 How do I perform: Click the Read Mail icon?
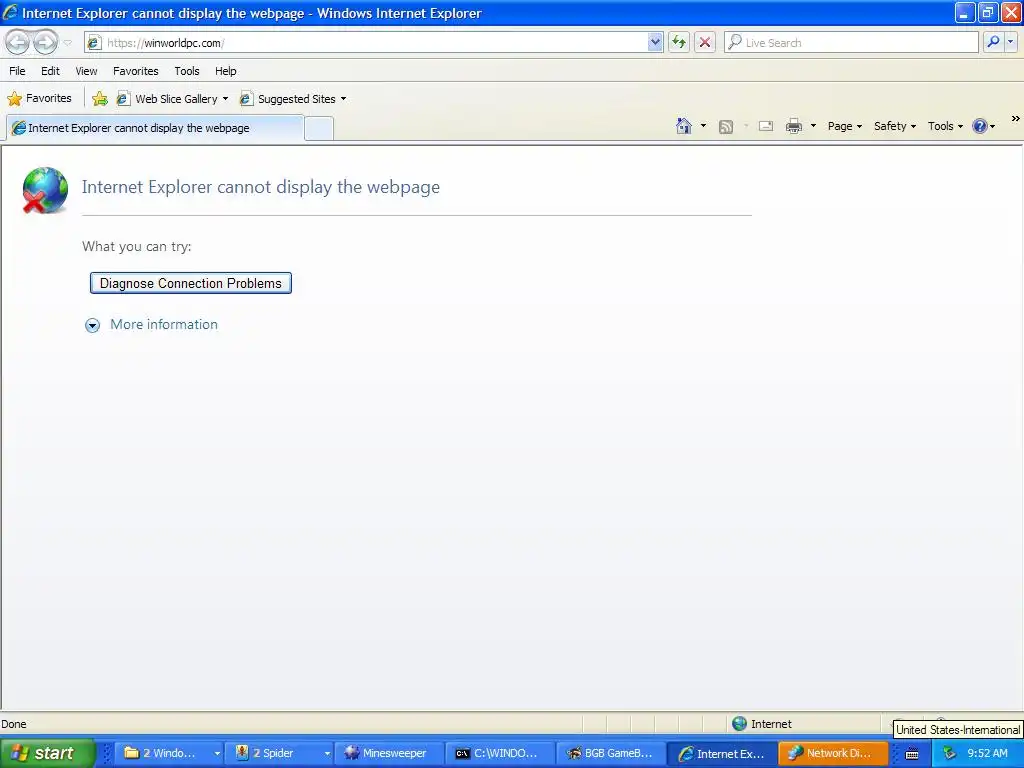[766, 126]
